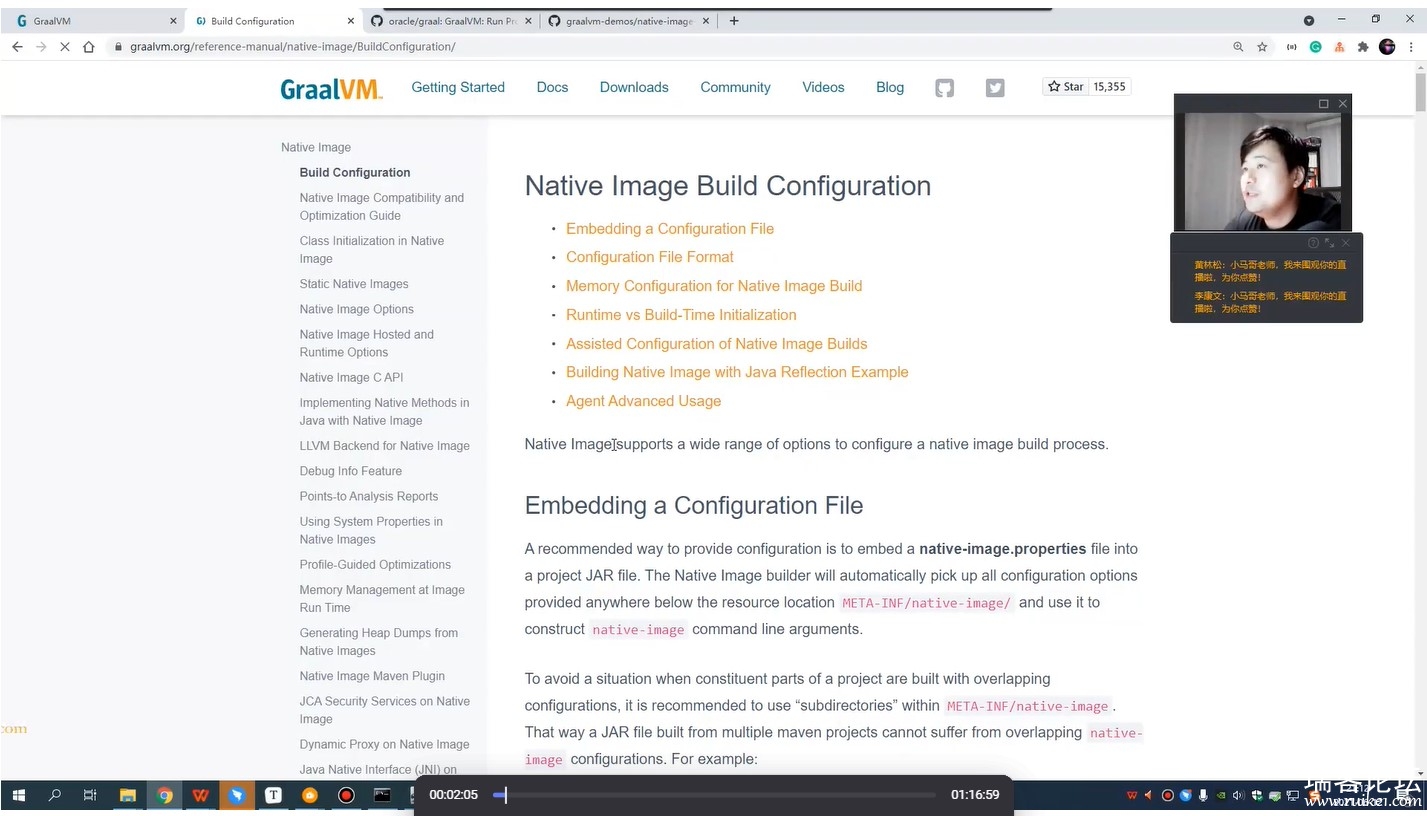
Task: Open Native Image Compatibility and Optimization Guide
Action: click(x=382, y=207)
